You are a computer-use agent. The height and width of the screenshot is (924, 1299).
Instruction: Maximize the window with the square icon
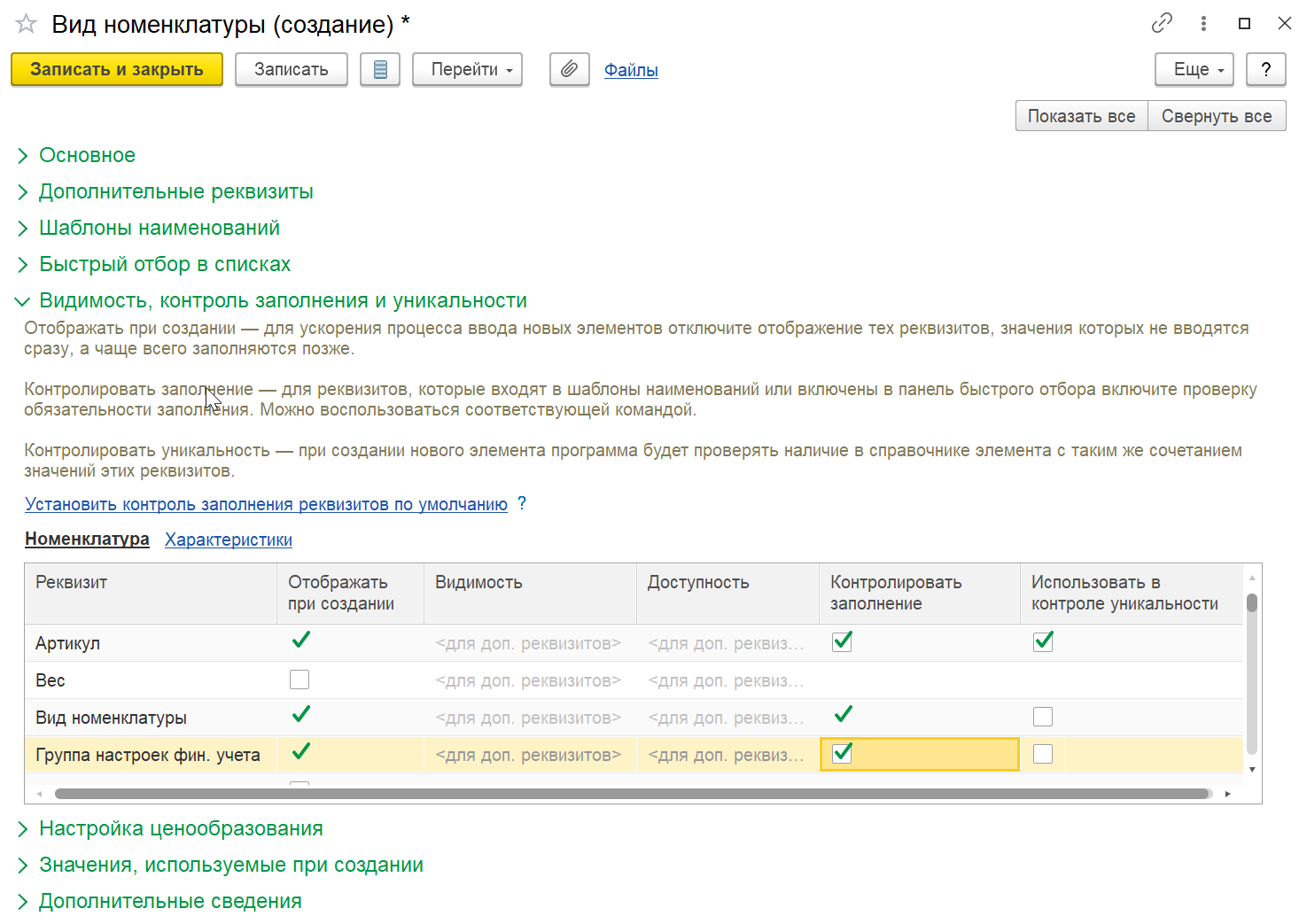click(1244, 23)
